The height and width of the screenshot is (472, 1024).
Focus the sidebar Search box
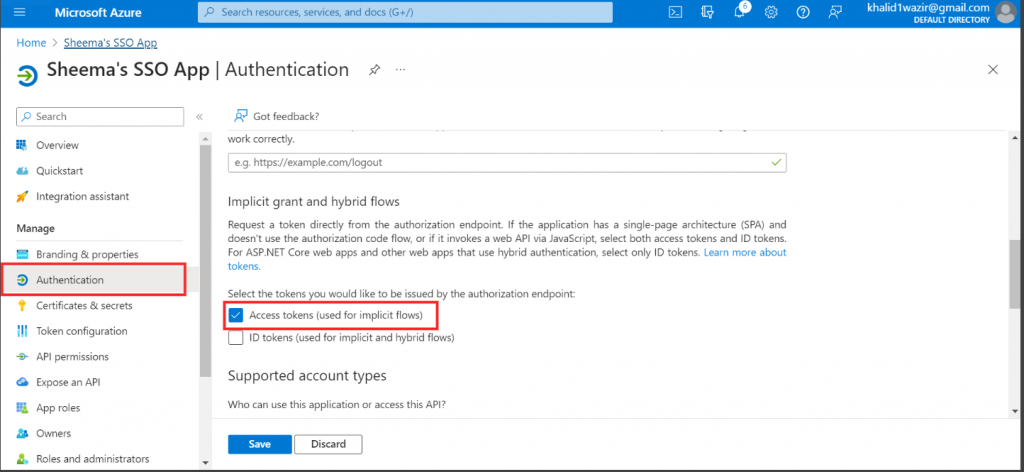100,116
